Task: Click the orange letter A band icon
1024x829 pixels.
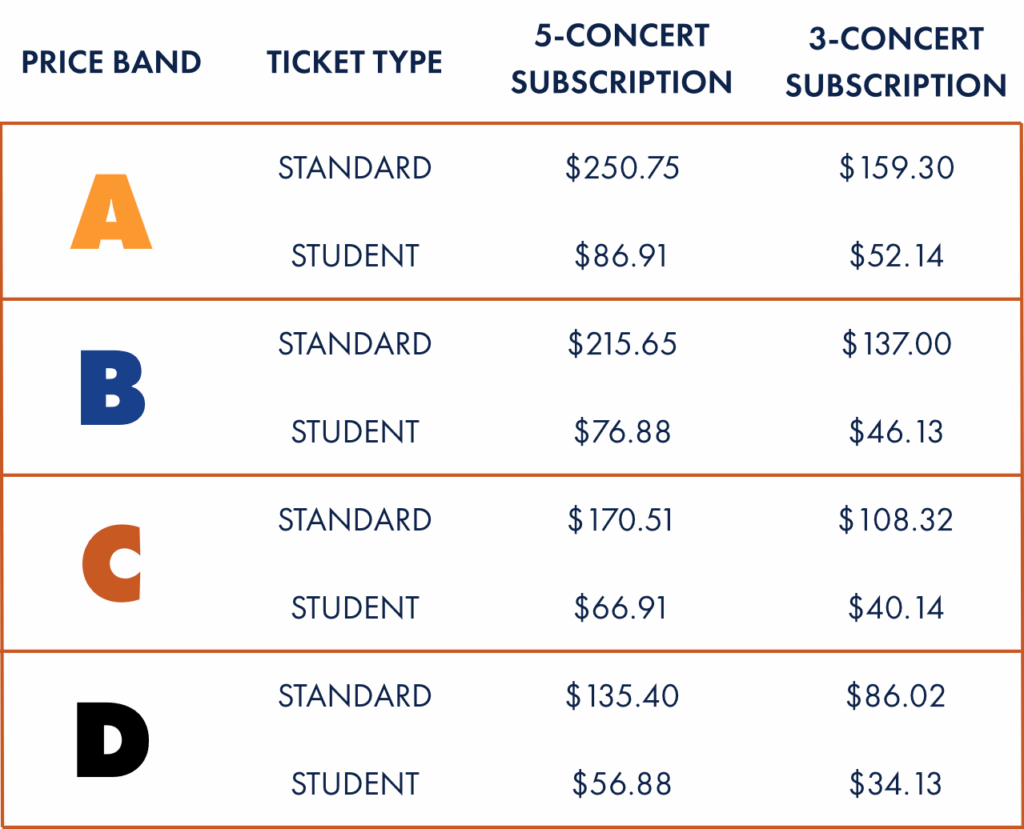Action: 111,212
